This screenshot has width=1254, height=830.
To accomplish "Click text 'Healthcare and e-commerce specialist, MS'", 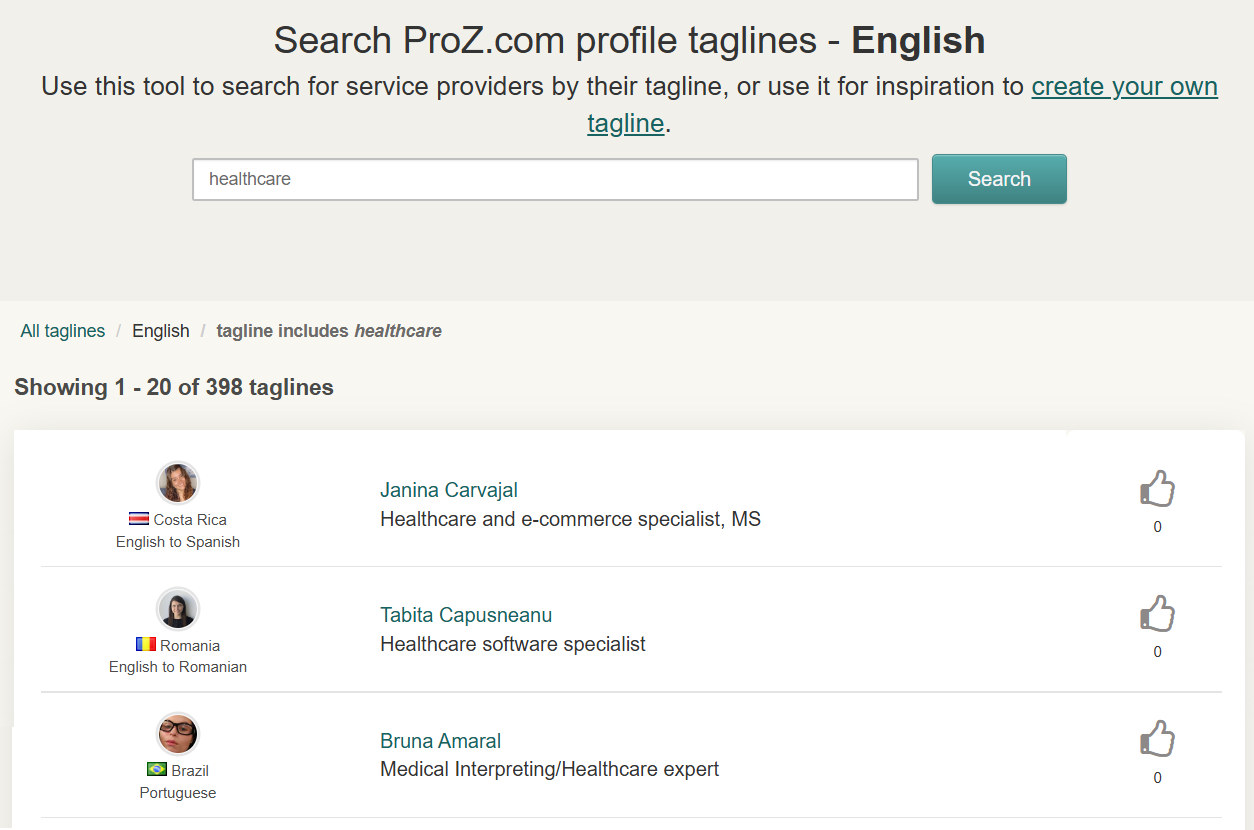I will tap(570, 519).
